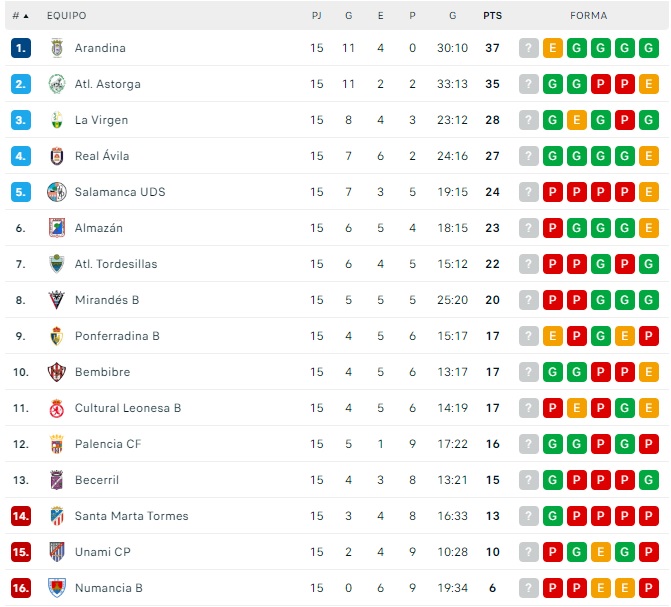Open La Virgen club logo
This screenshot has height=607, width=671.
click(56, 120)
